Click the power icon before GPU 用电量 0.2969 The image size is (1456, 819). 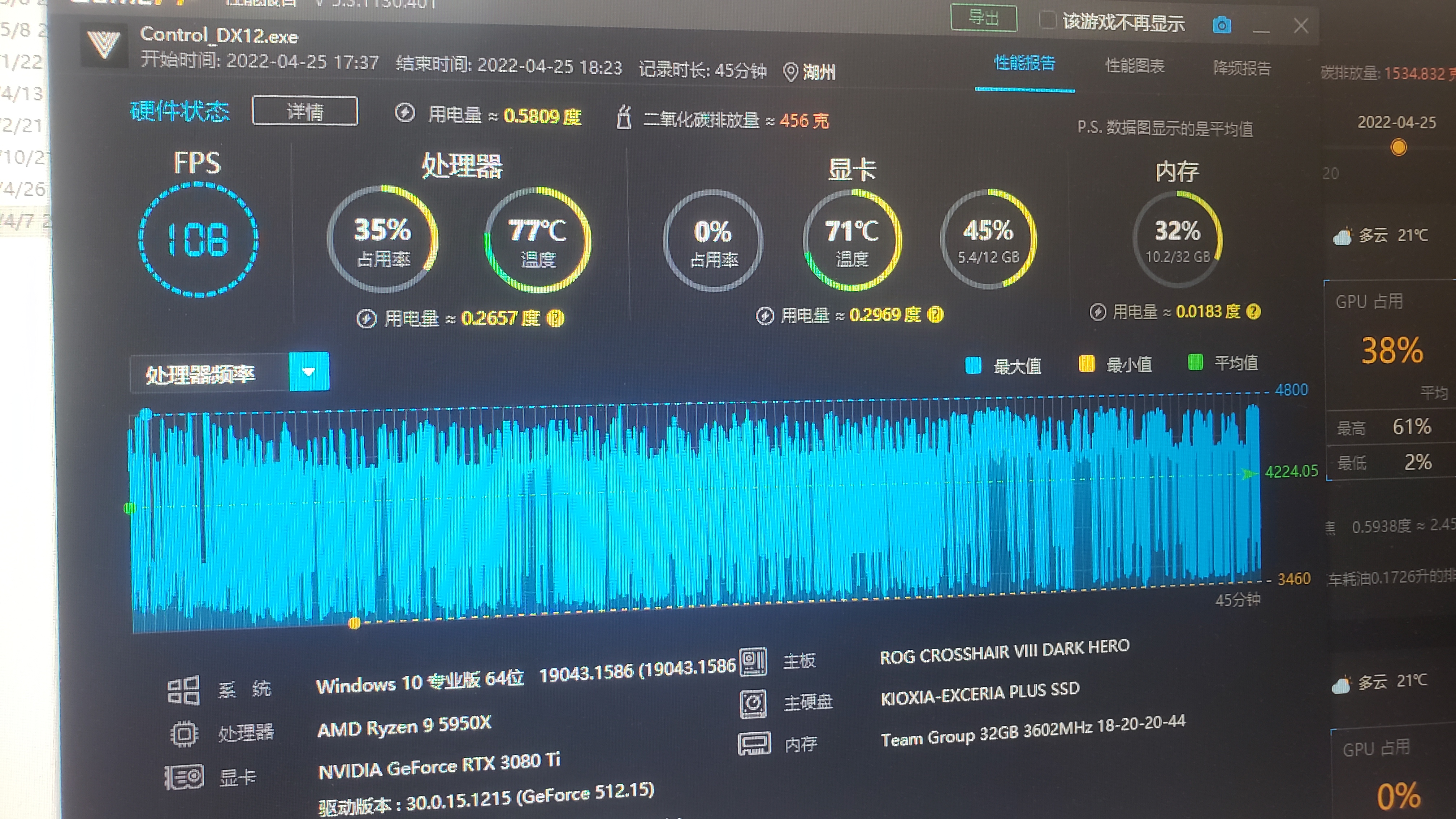coord(765,315)
